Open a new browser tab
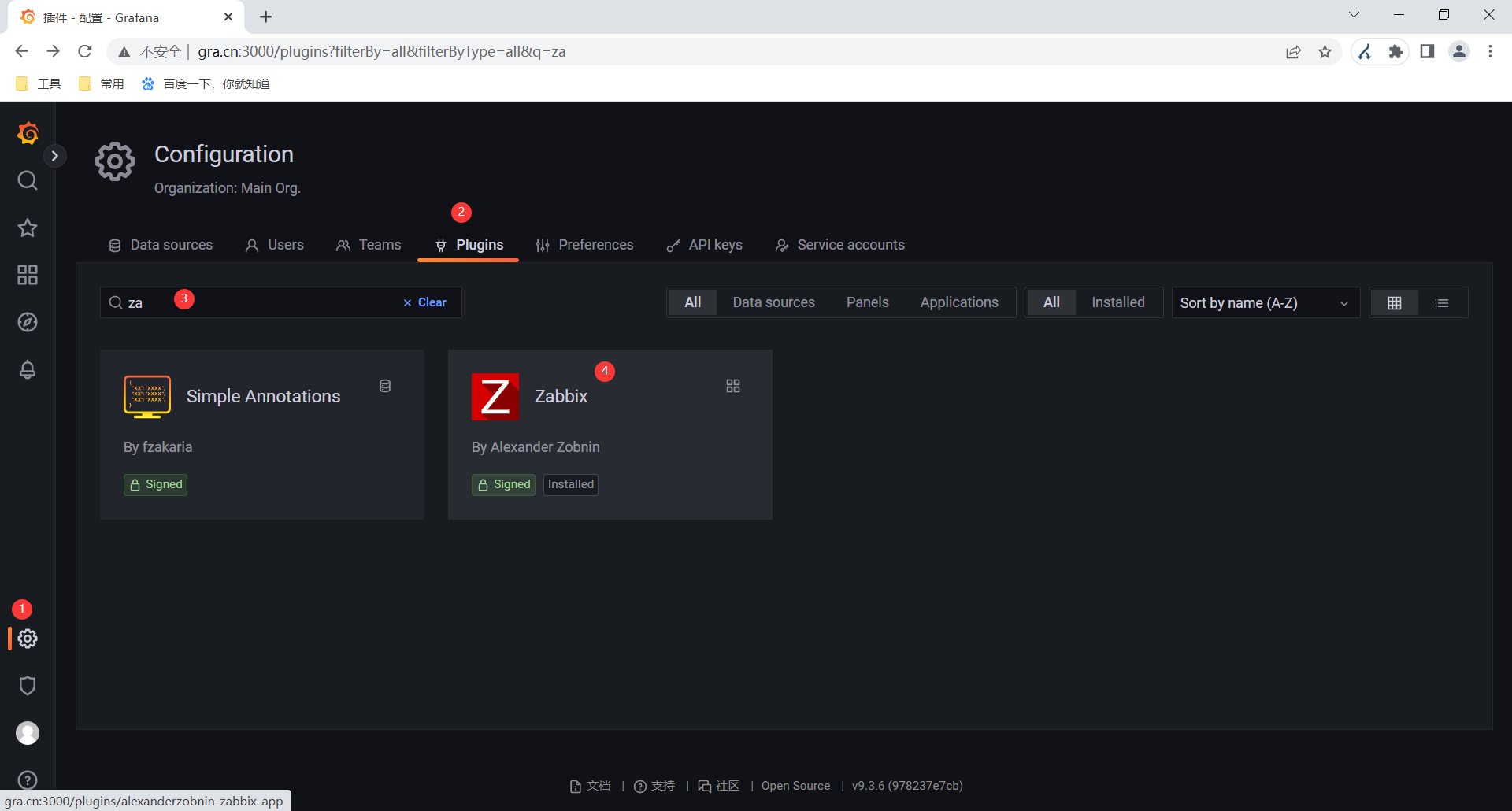Screen dimensions: 1512x811 [266, 17]
